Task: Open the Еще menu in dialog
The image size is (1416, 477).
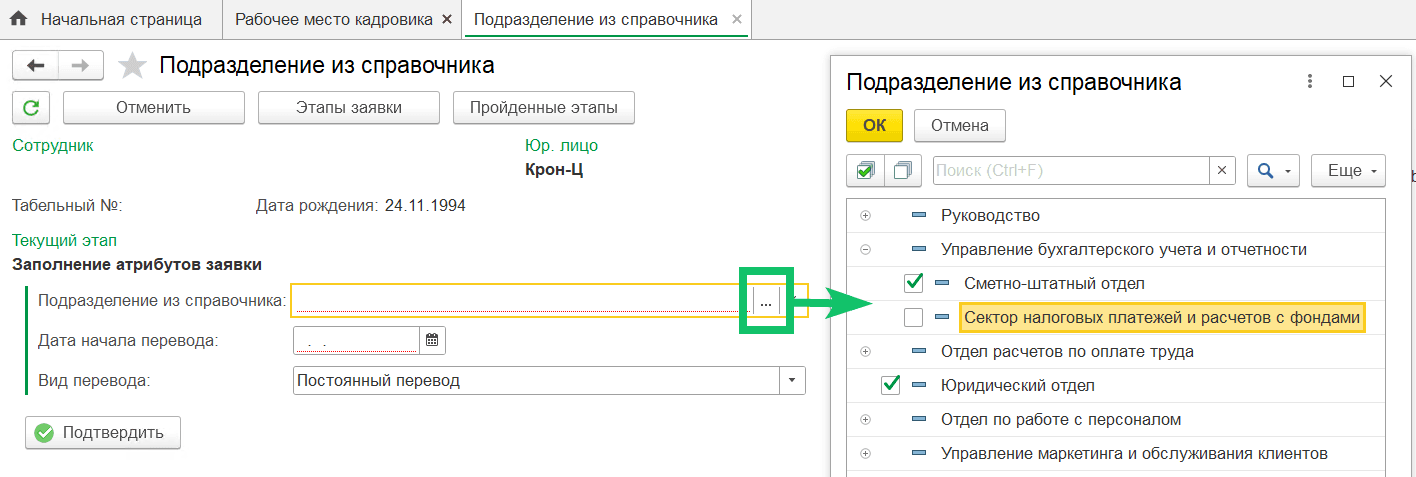Action: pos(1347,171)
